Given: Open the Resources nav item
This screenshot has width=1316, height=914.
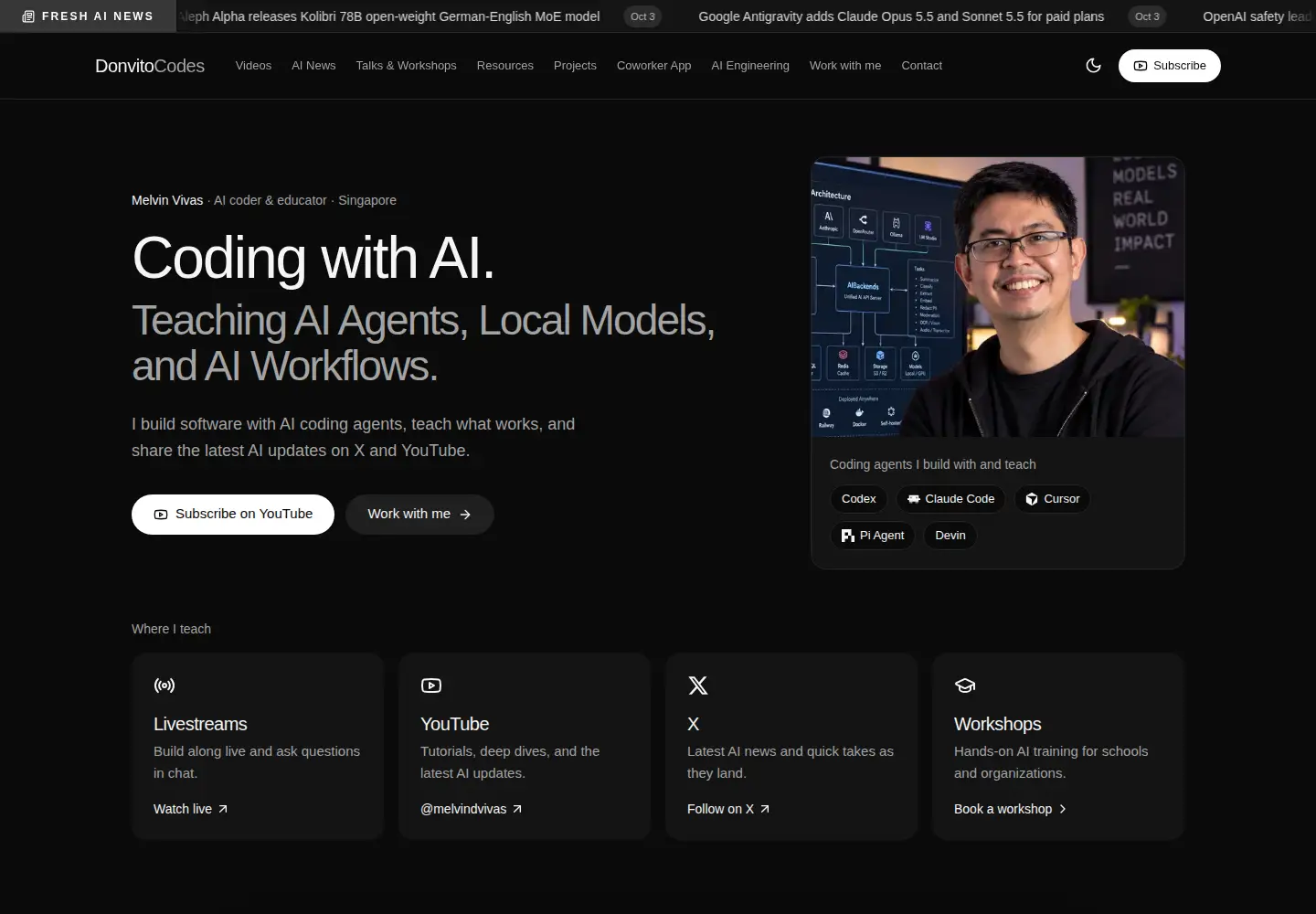Looking at the screenshot, I should (x=504, y=66).
